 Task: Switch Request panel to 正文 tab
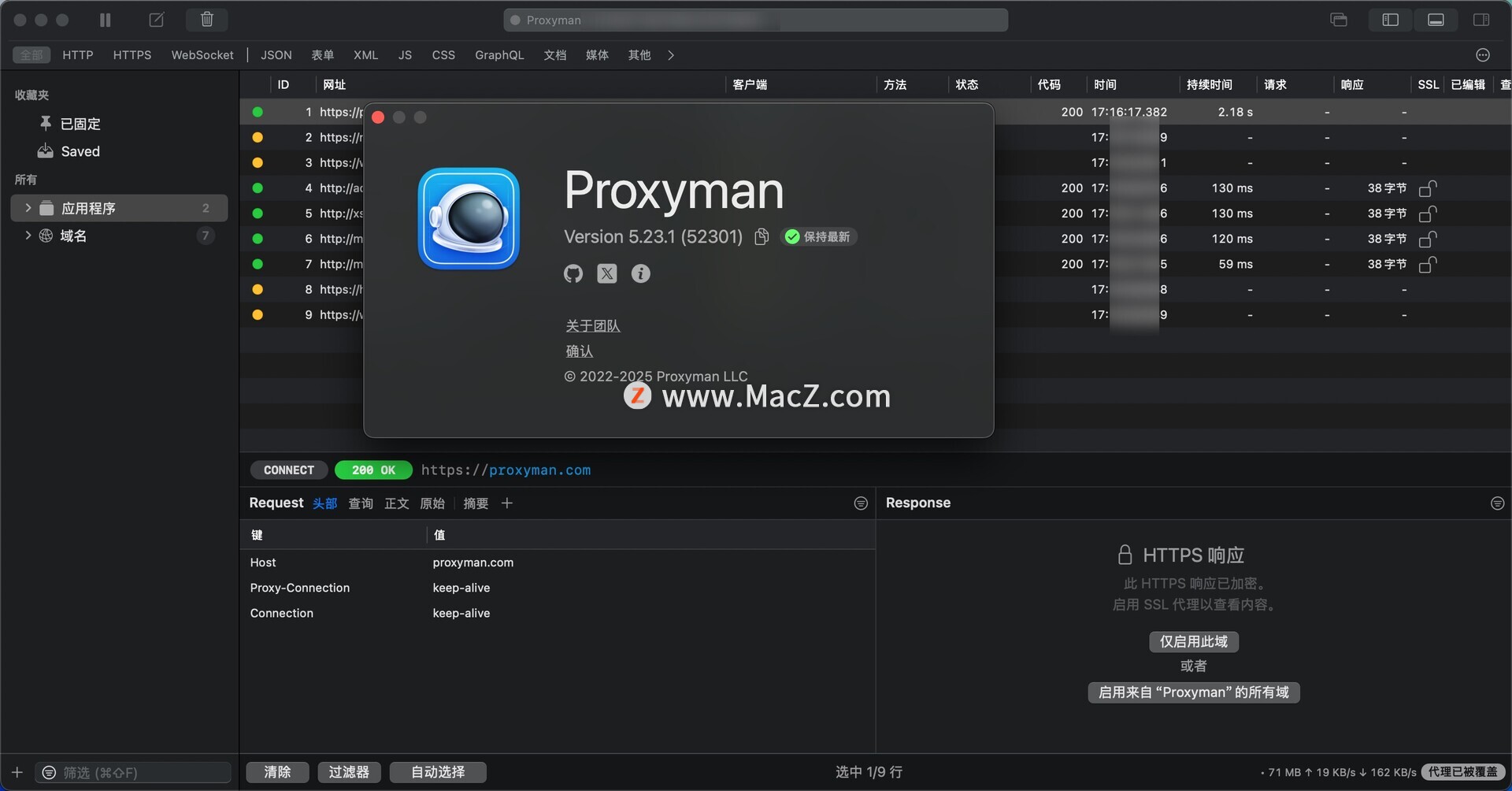tap(396, 503)
